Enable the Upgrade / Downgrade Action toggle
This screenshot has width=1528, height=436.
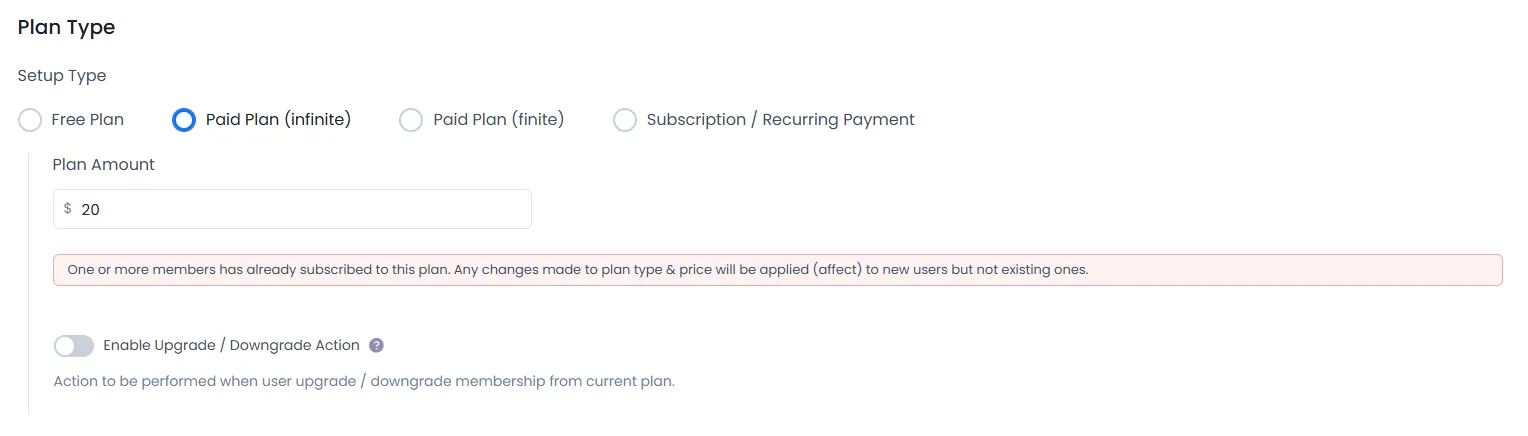(74, 346)
